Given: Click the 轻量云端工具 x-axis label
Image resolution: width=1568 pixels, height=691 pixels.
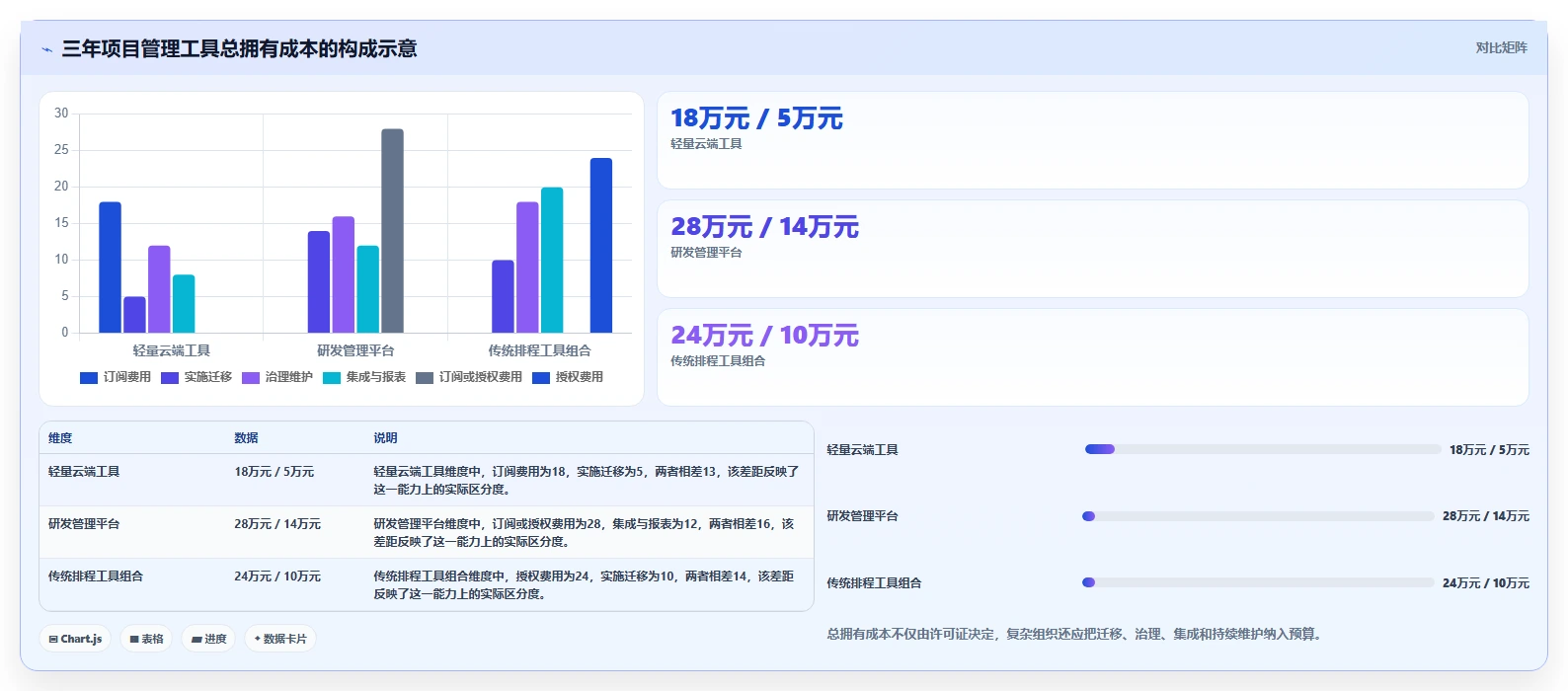Looking at the screenshot, I should pos(172,350).
